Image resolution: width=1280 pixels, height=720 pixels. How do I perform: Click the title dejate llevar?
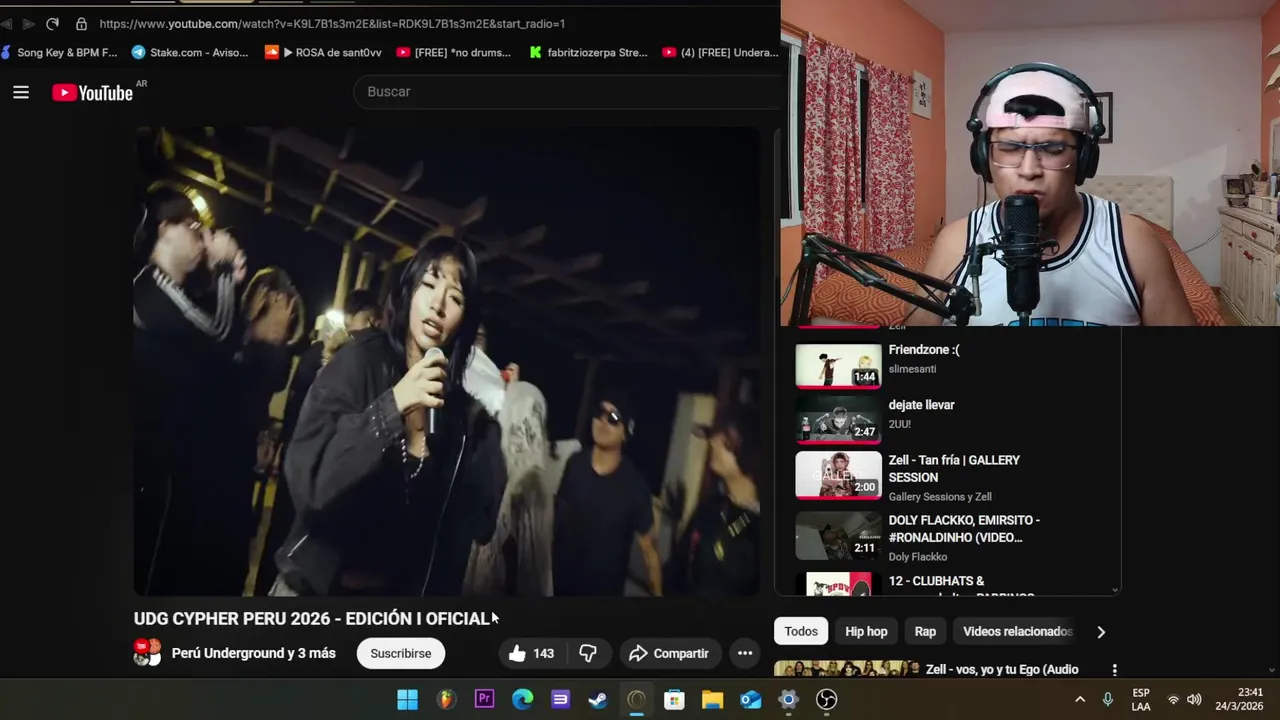coord(921,405)
